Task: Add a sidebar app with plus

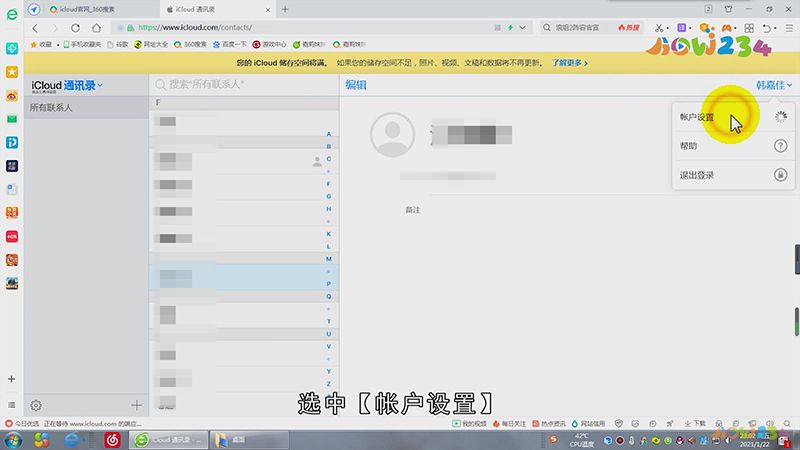Action: 11,379
